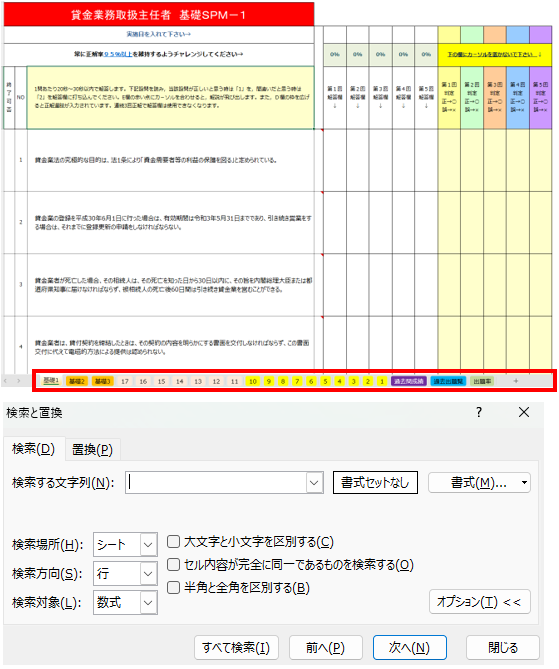The height and width of the screenshot is (669, 559).
Task: Select the purple 過去問成績 sheet tab
Action: (x=409, y=381)
